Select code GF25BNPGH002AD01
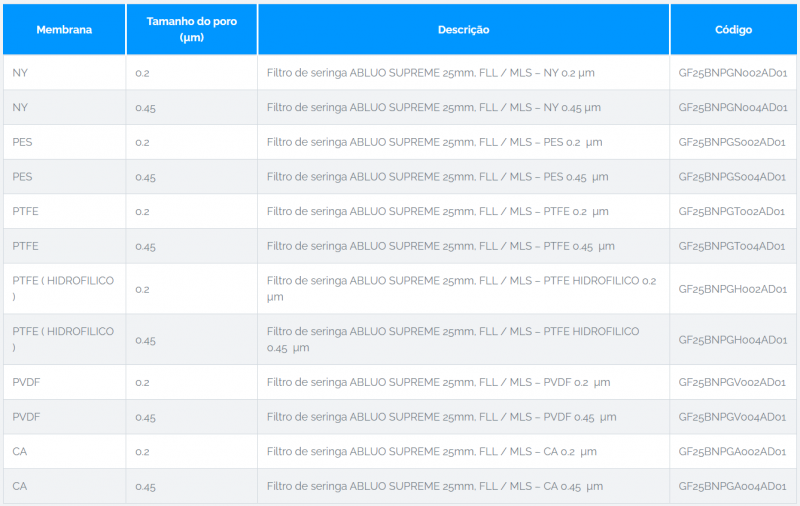Screen dimensions: 800x506 pyautogui.click(x=733, y=289)
